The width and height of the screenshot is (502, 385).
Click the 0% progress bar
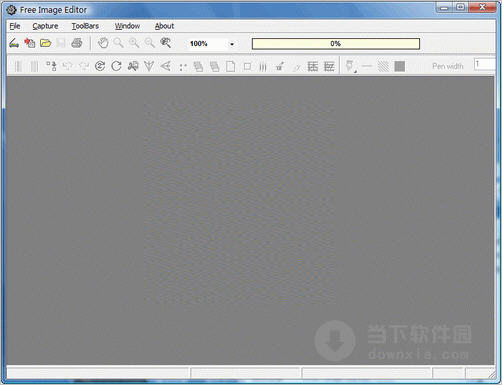336,44
